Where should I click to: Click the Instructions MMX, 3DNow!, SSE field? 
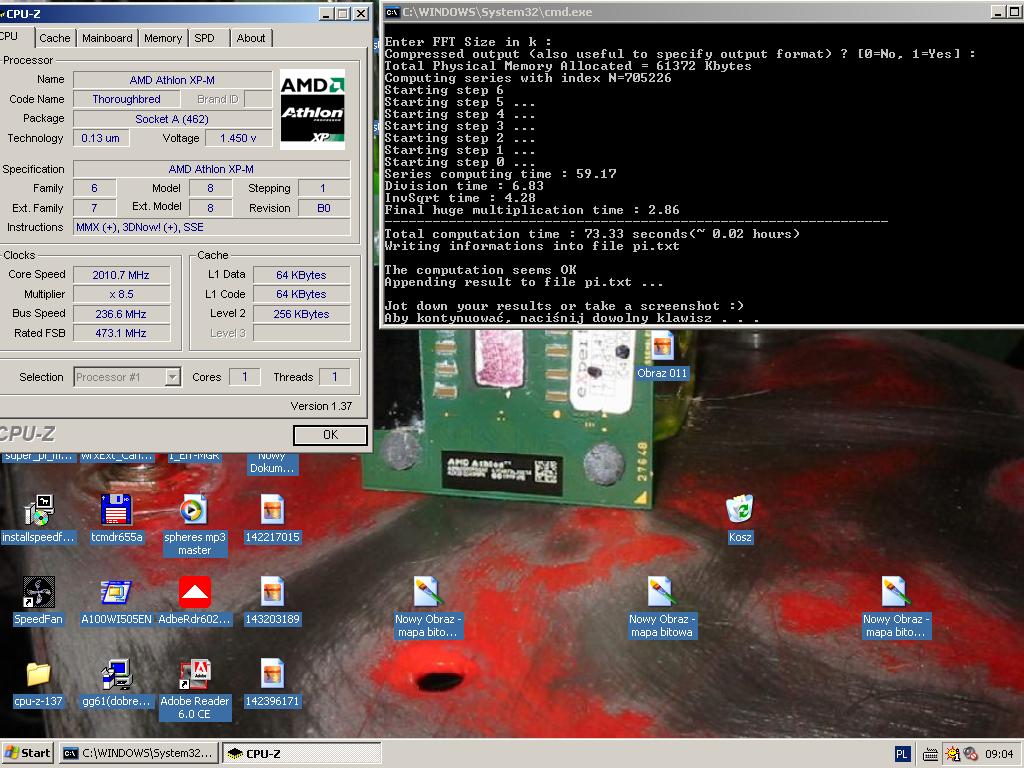212,227
